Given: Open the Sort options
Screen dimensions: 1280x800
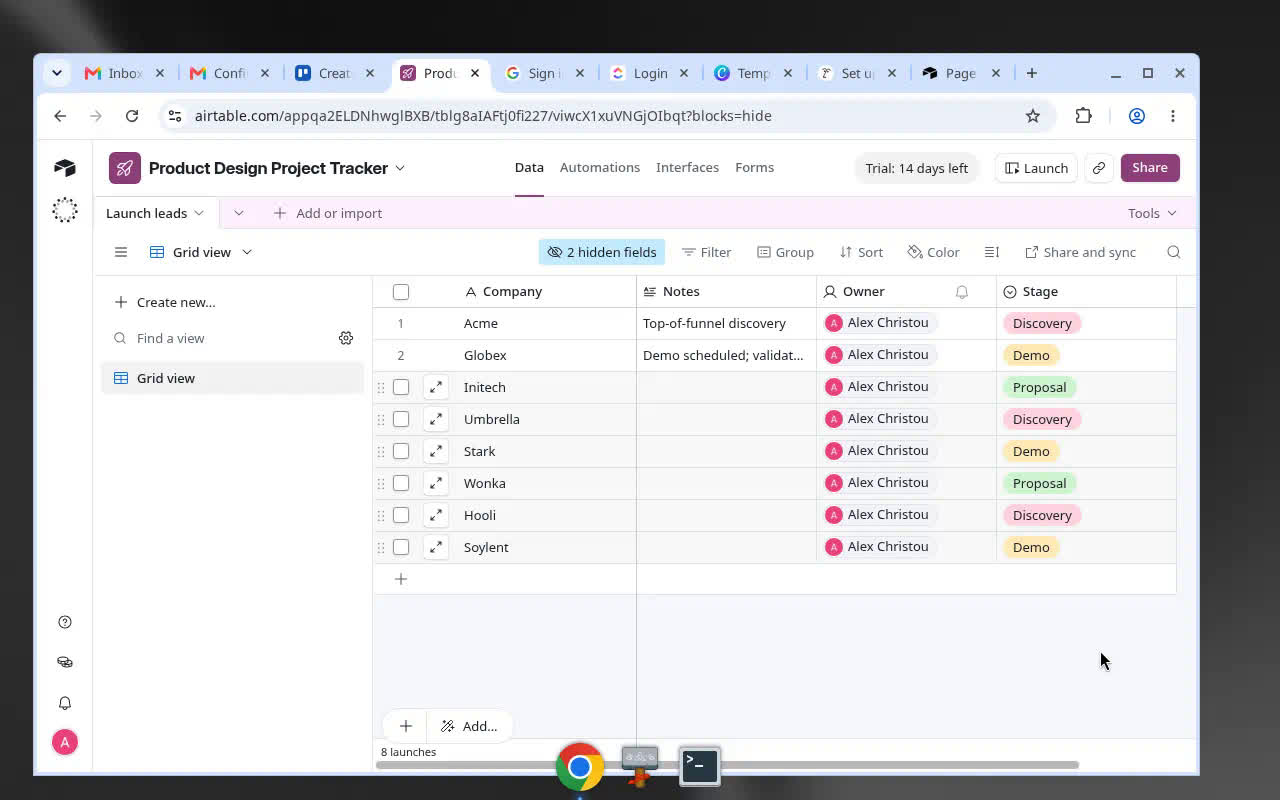Looking at the screenshot, I should tap(861, 252).
